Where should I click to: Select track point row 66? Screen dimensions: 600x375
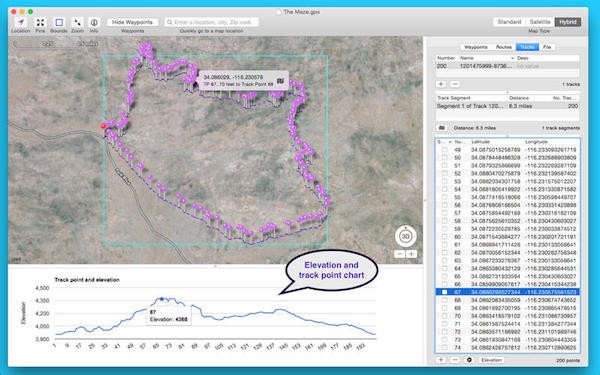click(x=507, y=284)
